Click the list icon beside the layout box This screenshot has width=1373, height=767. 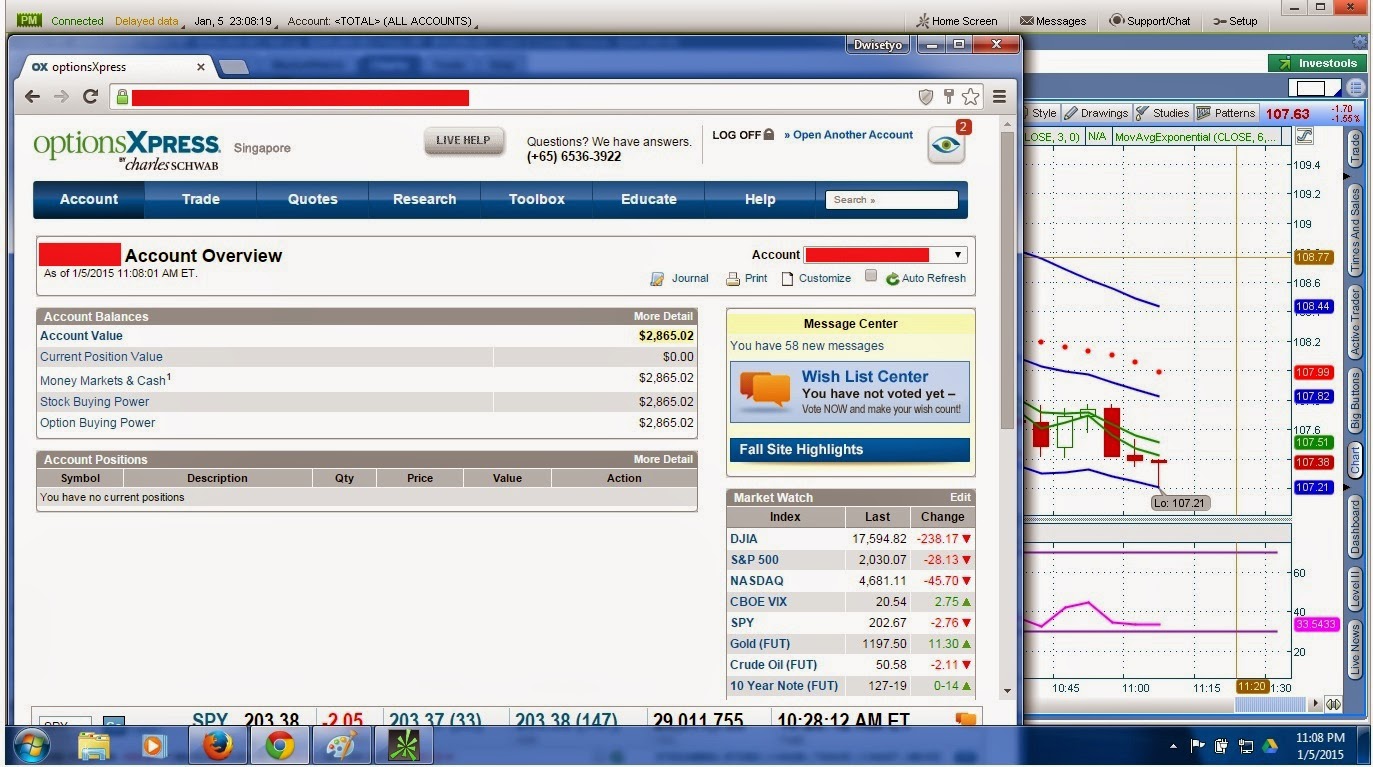1355,87
